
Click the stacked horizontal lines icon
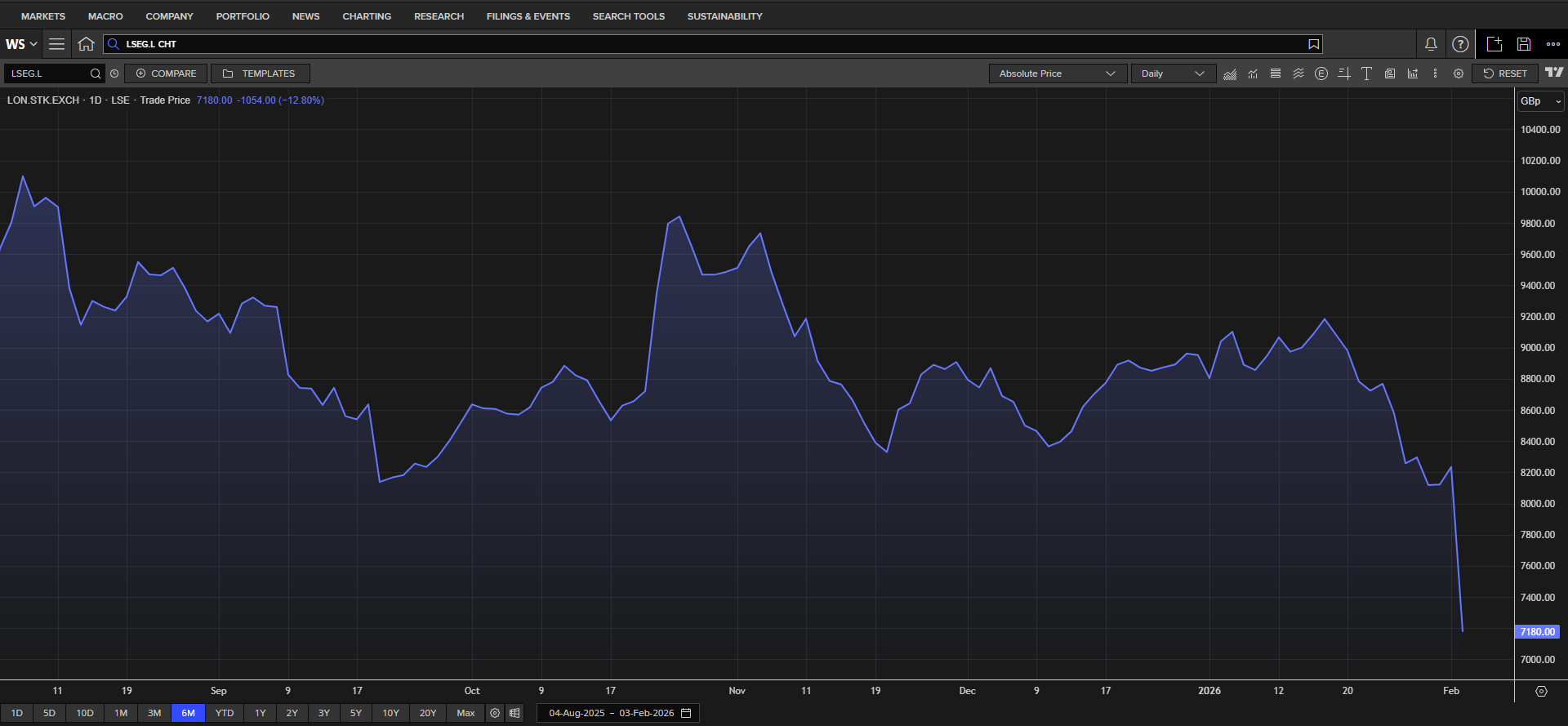coord(1276,73)
